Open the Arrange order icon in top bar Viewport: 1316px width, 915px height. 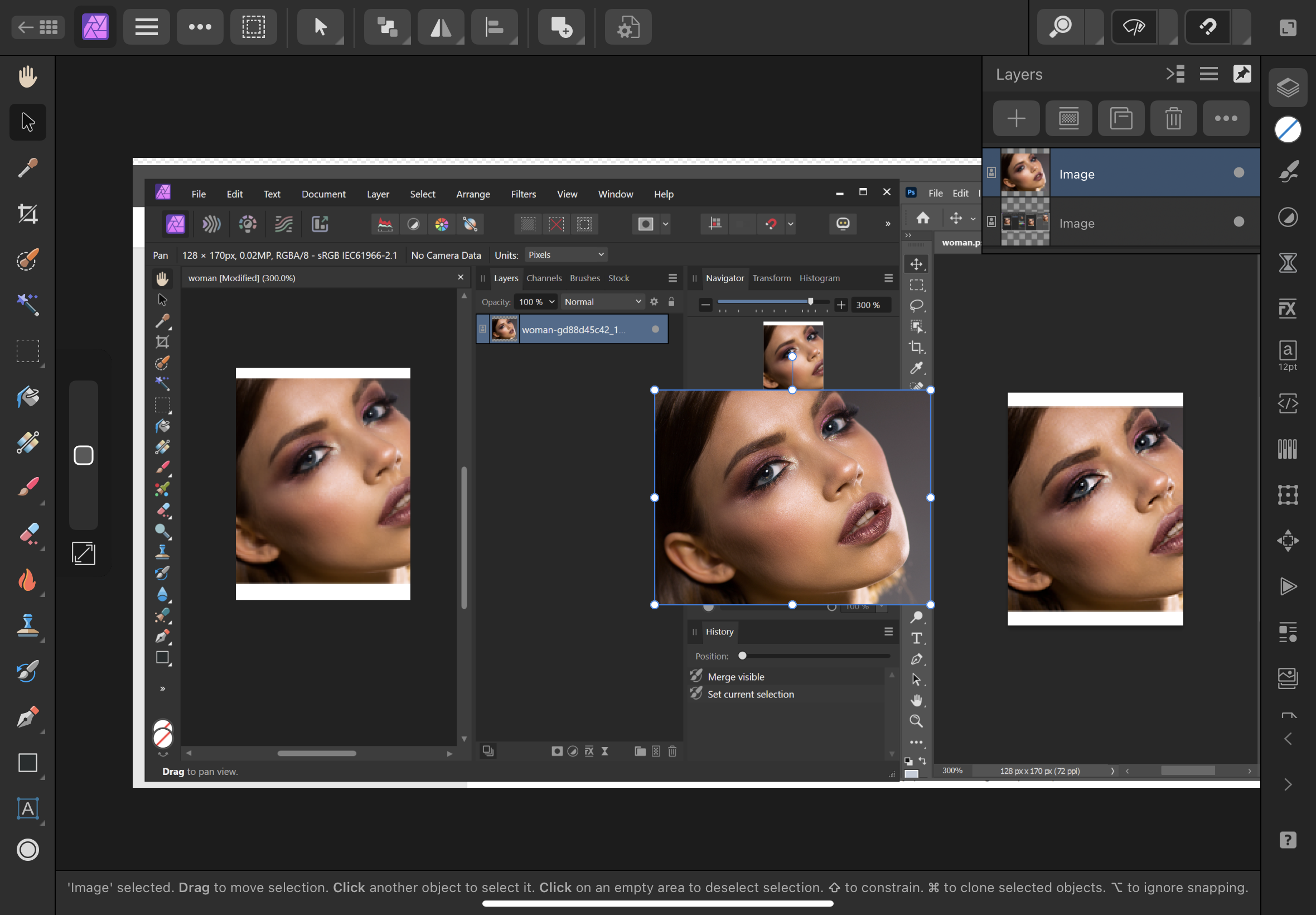click(x=388, y=27)
